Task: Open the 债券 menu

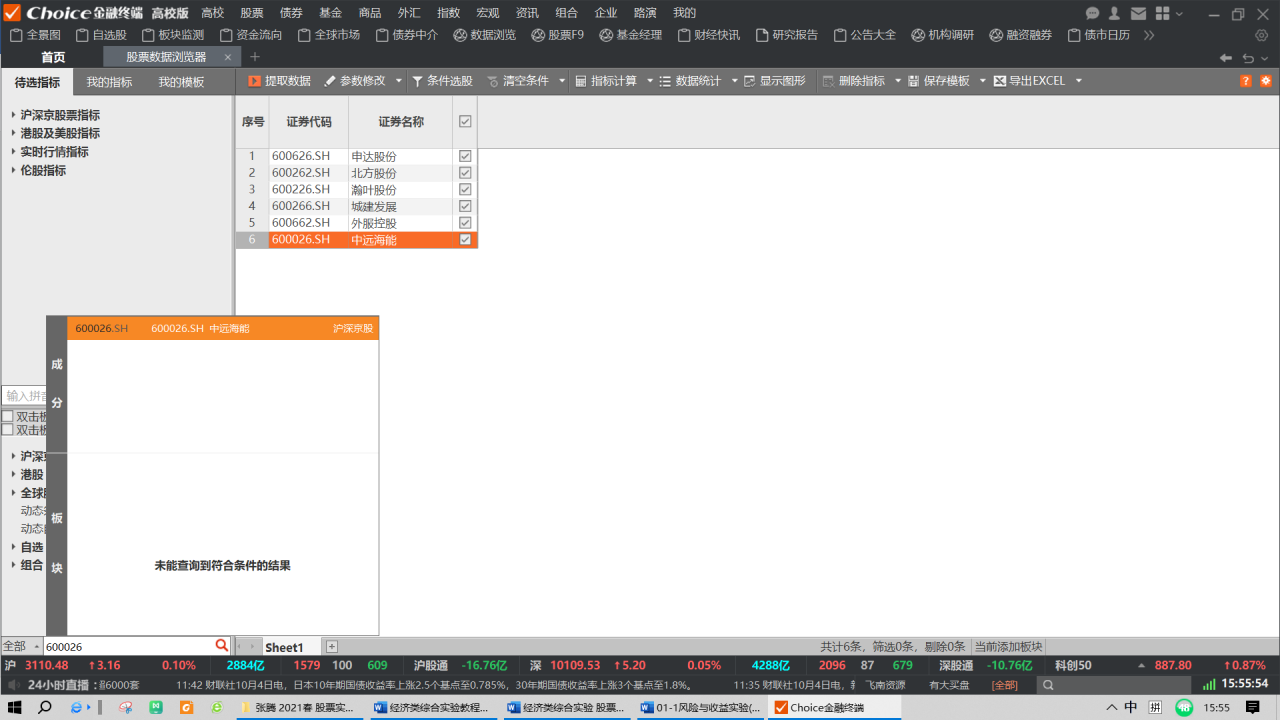Action: pyautogui.click(x=291, y=13)
